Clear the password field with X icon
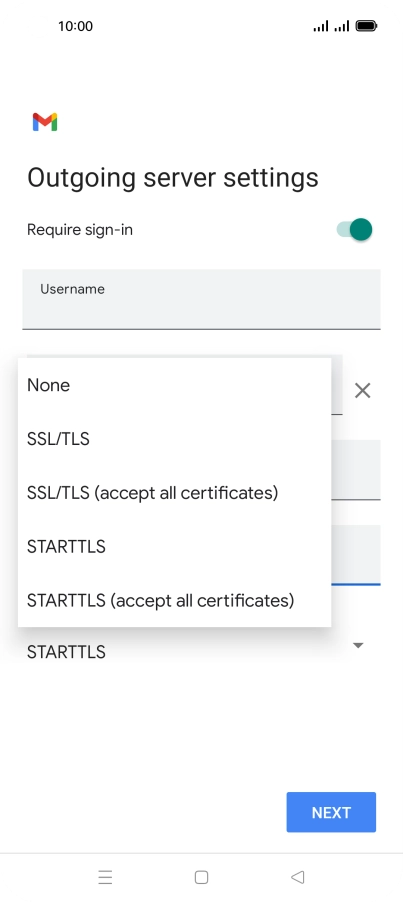Screen dimensions: 403x902 point(362,391)
